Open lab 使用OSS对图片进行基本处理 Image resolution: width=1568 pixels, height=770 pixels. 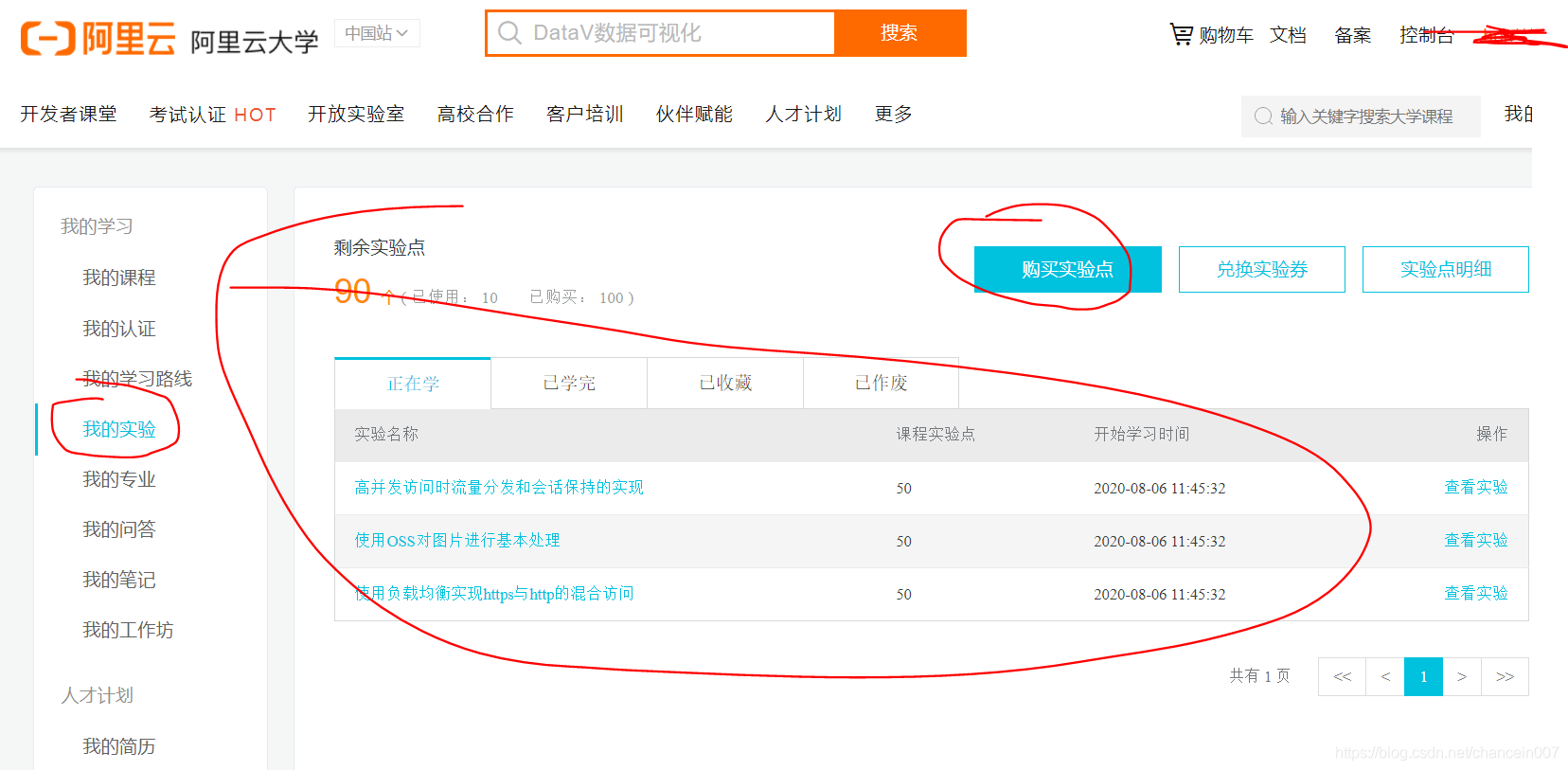coord(457,540)
